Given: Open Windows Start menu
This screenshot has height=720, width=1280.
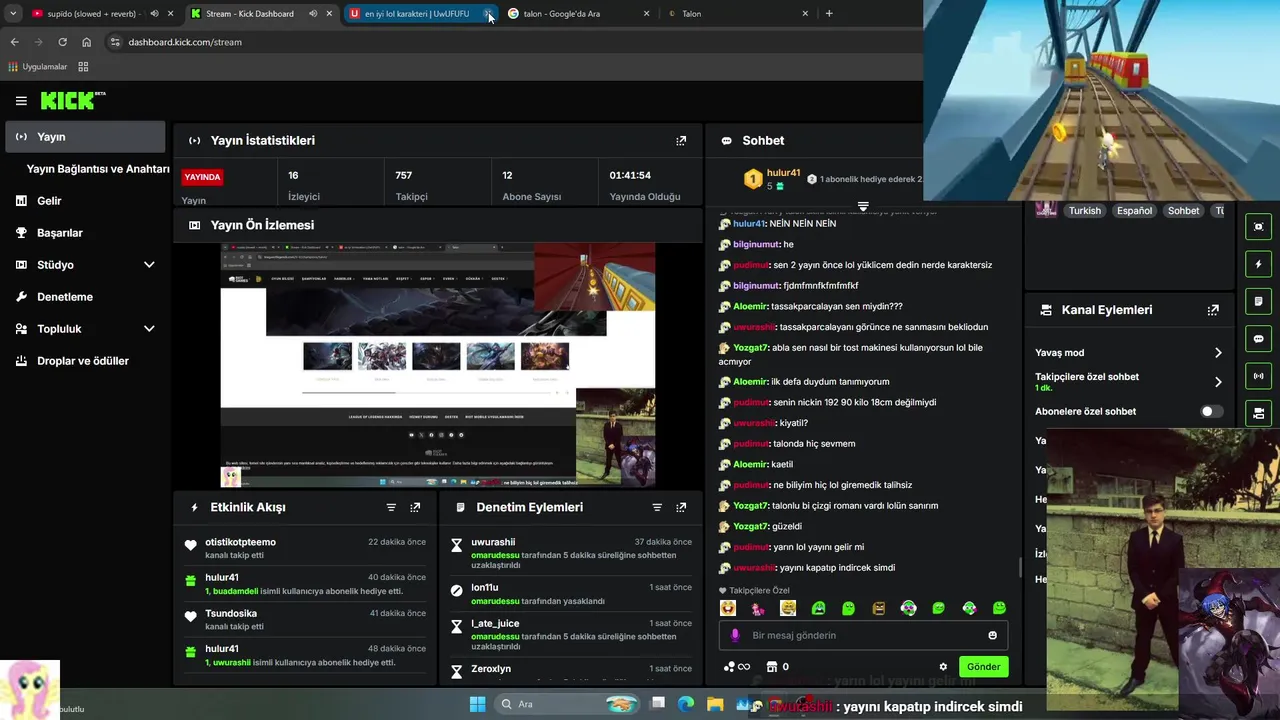Looking at the screenshot, I should pyautogui.click(x=477, y=704).
